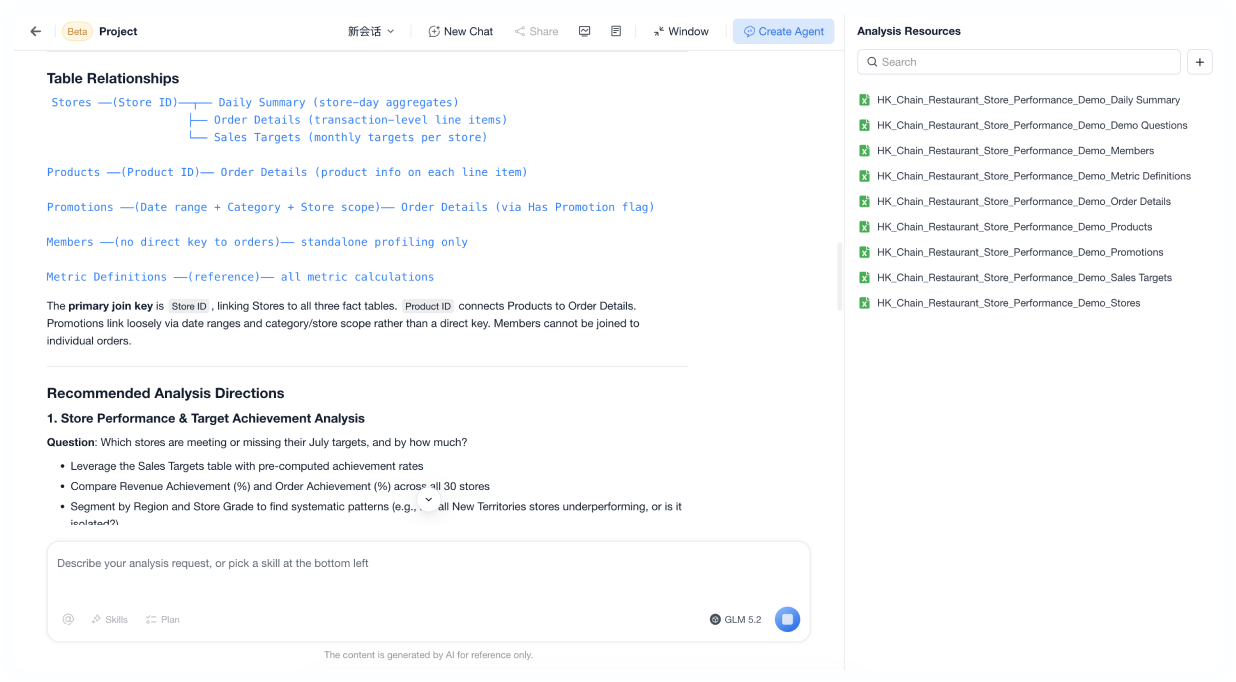Click the chat panel vertical scrollbar
This screenshot has height=682, width=1236.
(838, 276)
